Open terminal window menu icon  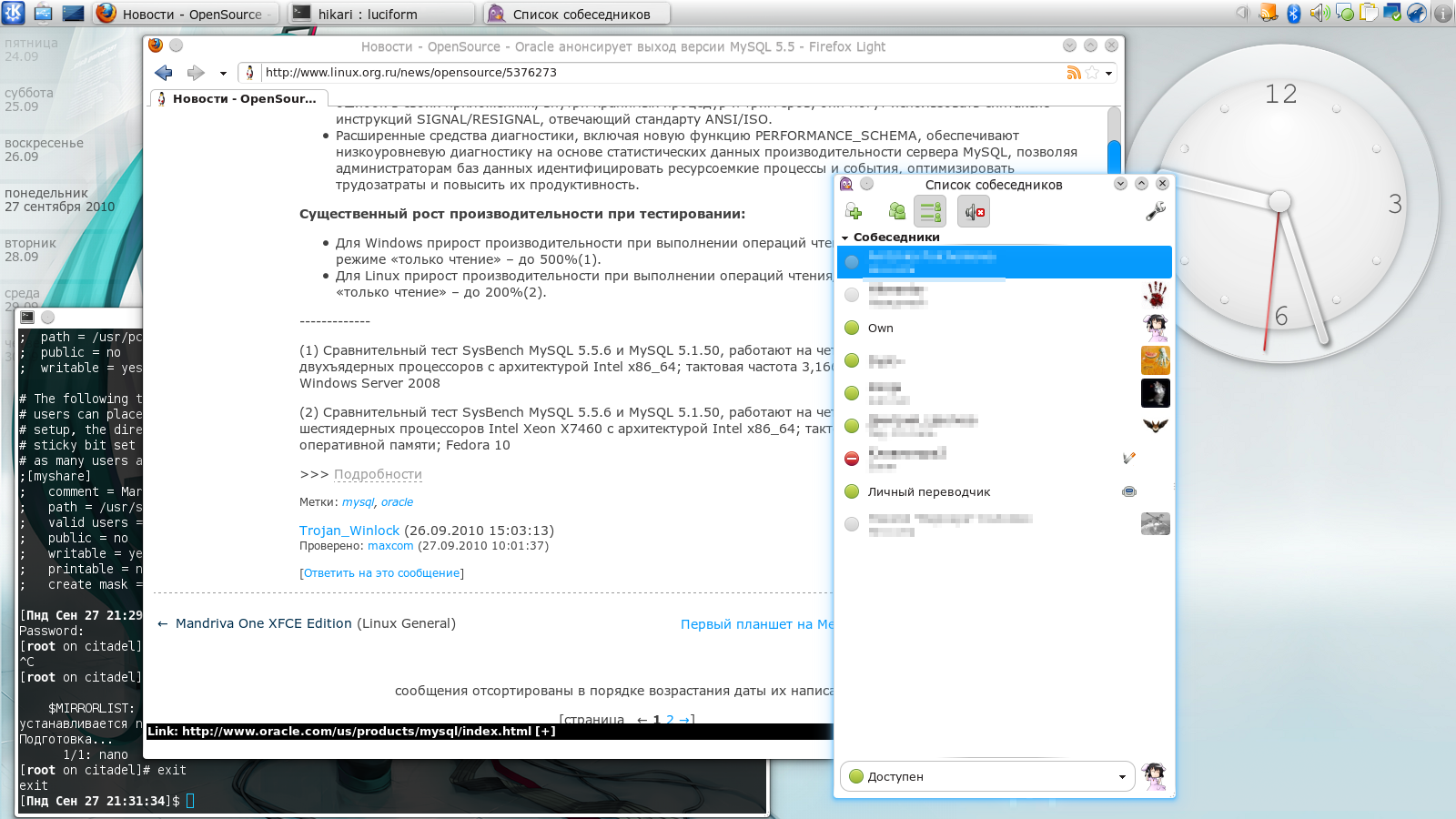pos(27,317)
